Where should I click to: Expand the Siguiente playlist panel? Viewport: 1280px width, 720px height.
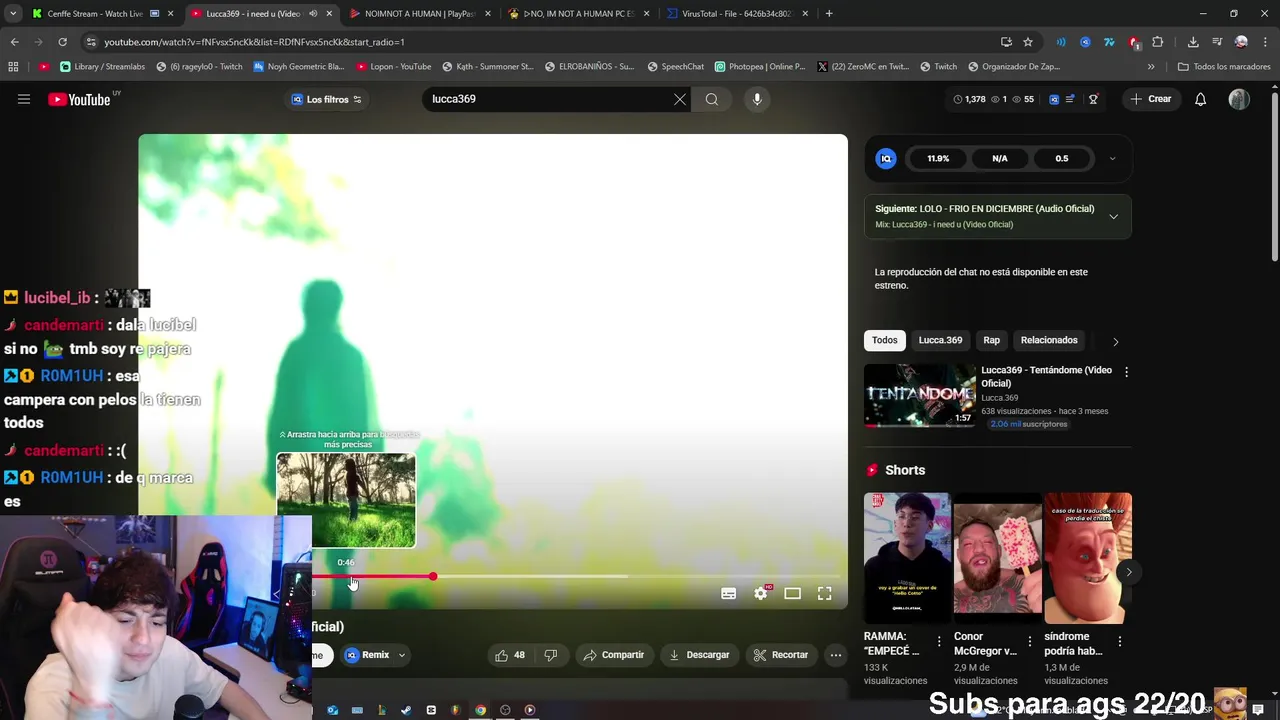pyautogui.click(x=1113, y=216)
